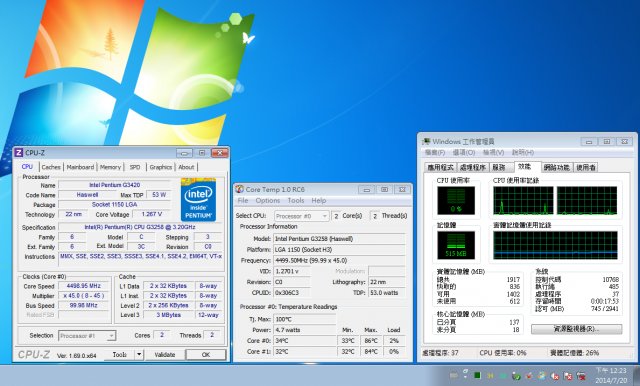Click the Power 4.7 watts value in Core Temp
640x386 pixels.
(304, 330)
